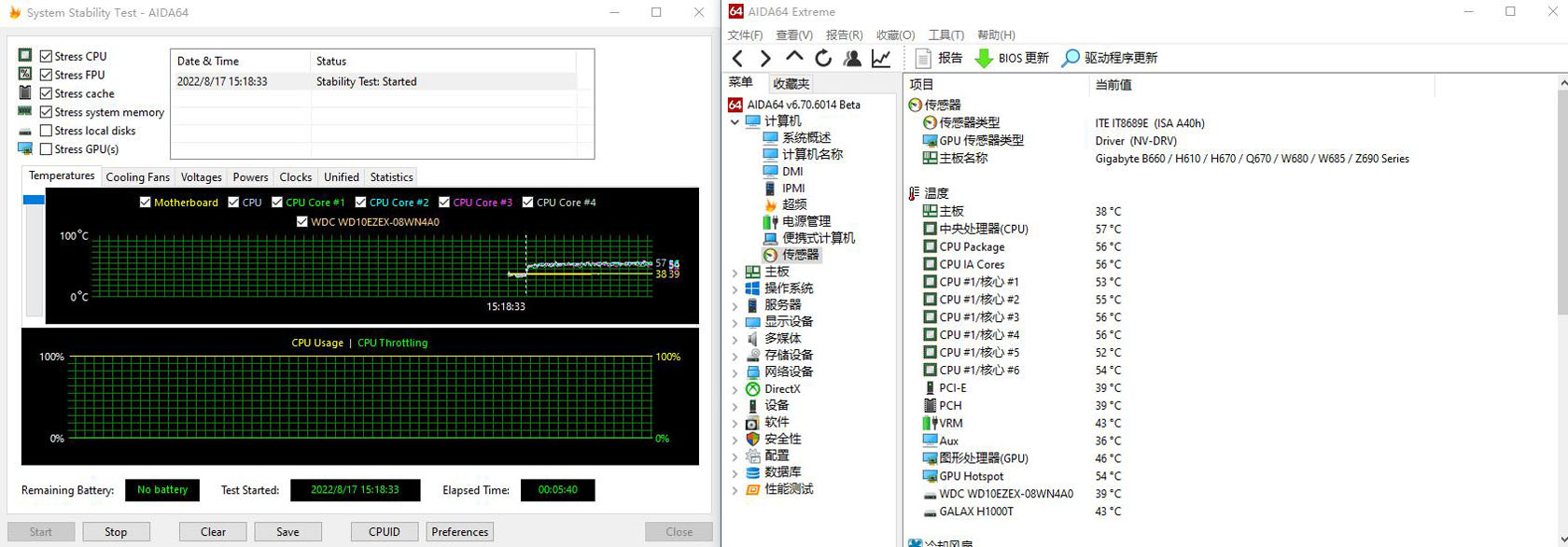Open the user/favorites person icon in toolbar

(852, 58)
